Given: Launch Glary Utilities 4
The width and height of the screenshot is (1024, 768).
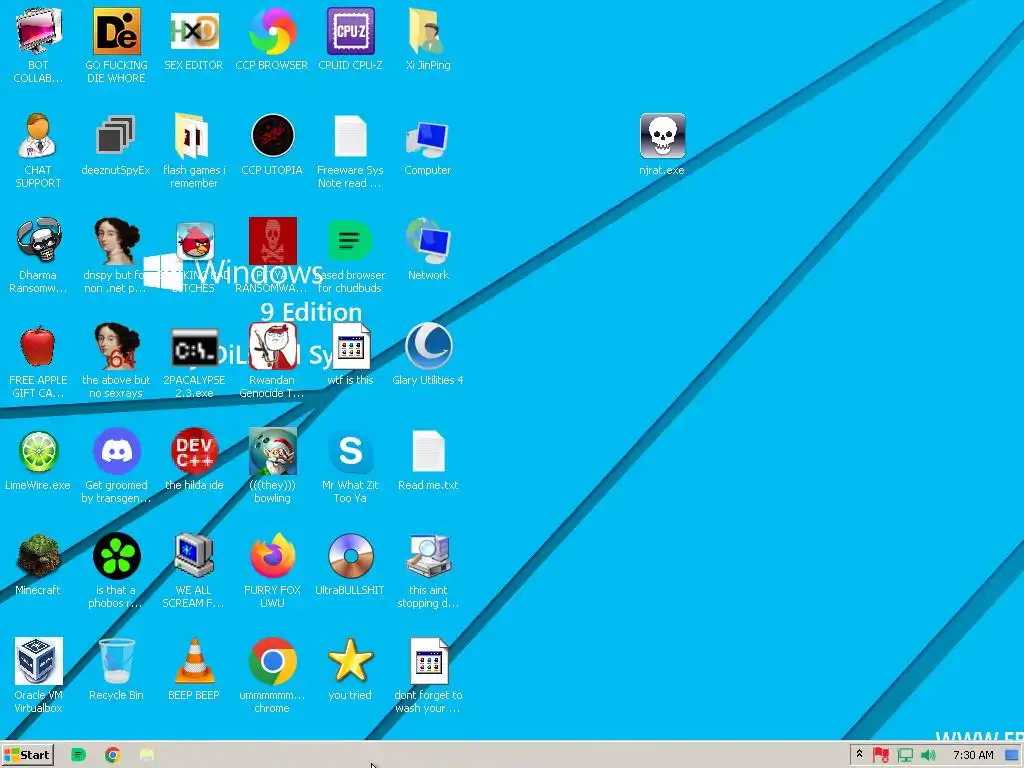Looking at the screenshot, I should [x=428, y=355].
